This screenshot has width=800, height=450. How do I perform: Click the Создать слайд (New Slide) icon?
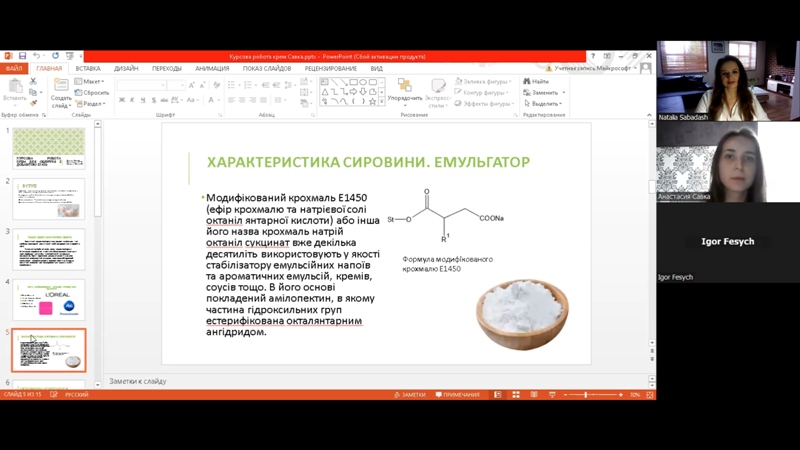pyautogui.click(x=61, y=87)
